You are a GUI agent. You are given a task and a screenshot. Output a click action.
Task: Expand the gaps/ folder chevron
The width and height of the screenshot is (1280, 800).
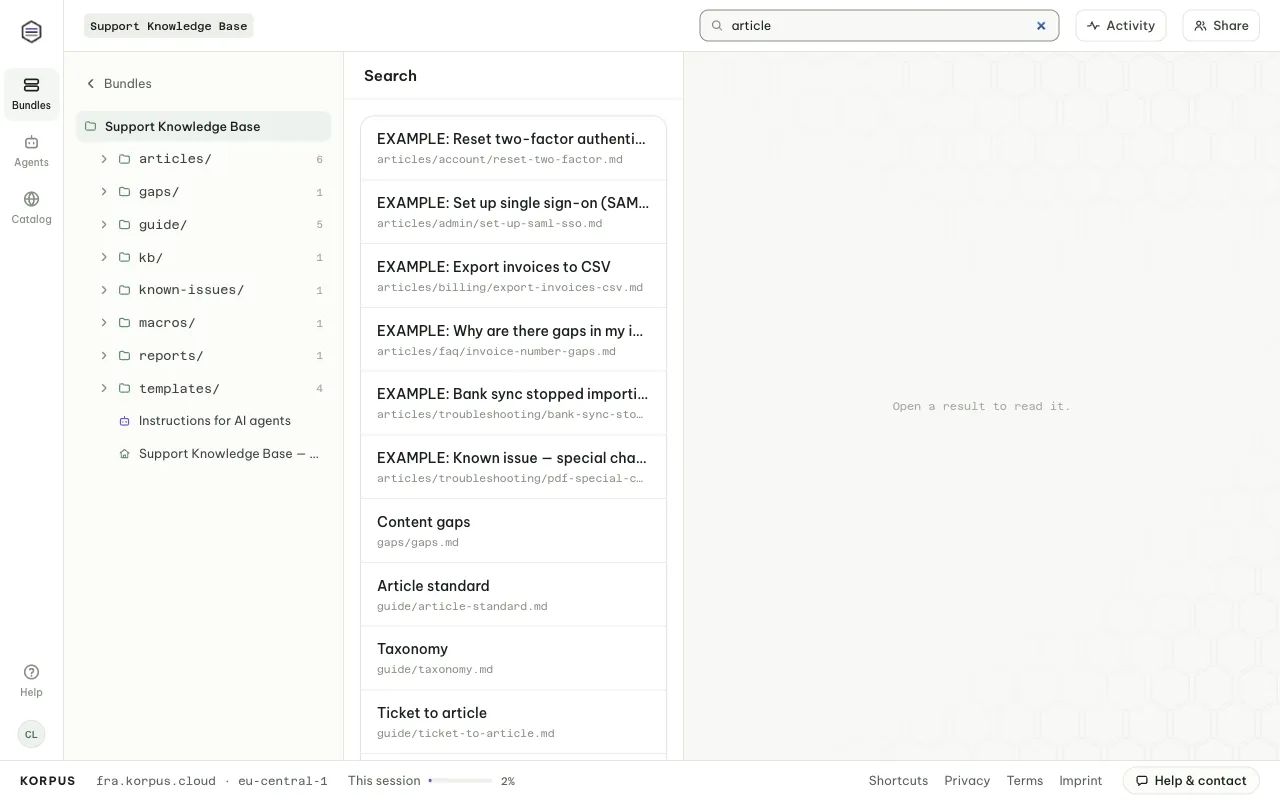[104, 192]
